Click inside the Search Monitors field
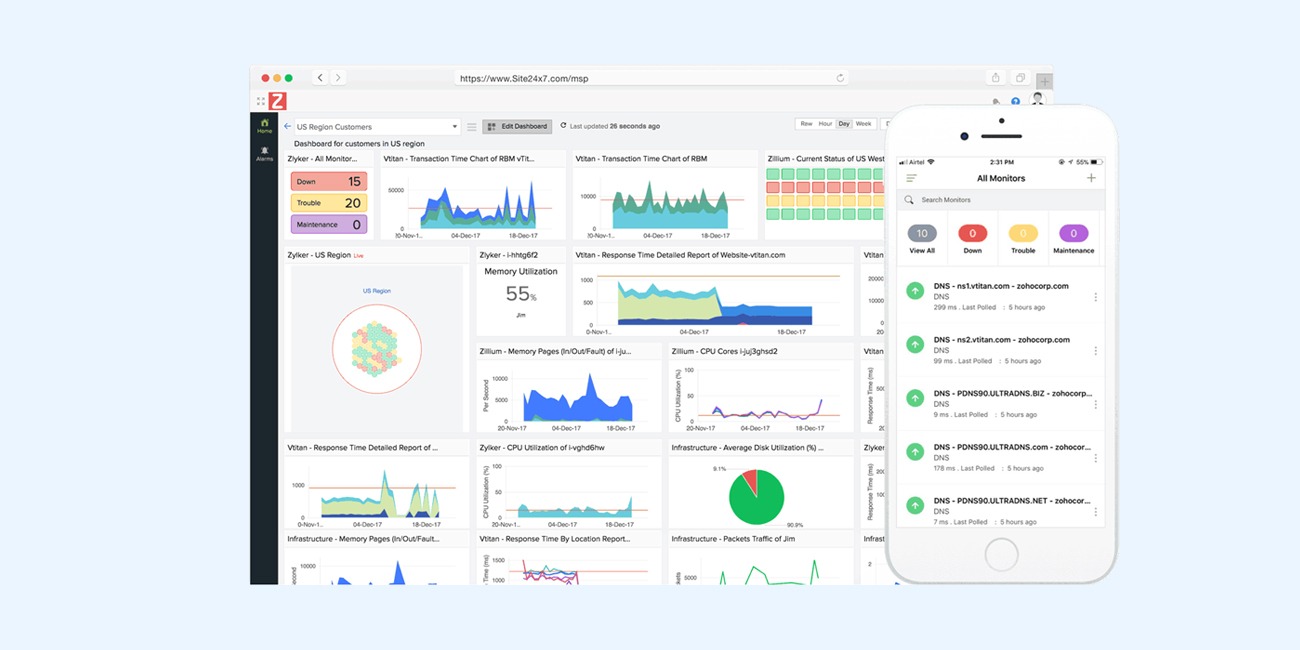The image size is (1300, 650). (960, 199)
